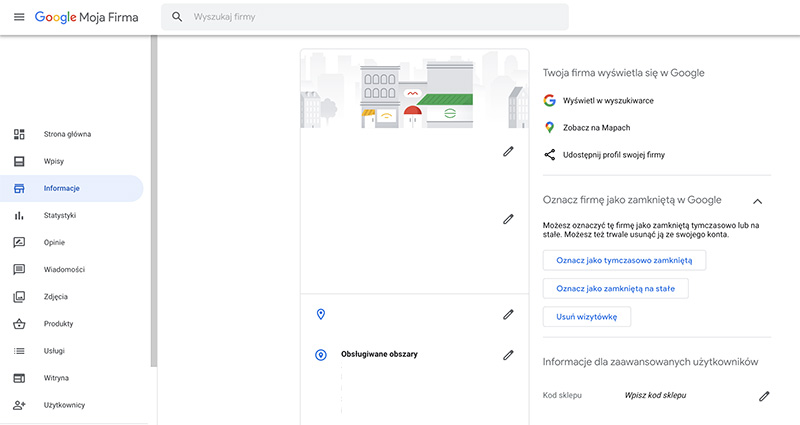The image size is (800, 425).
Task: Click the Wyszukaj firmy search field
Action: [x=365, y=17]
